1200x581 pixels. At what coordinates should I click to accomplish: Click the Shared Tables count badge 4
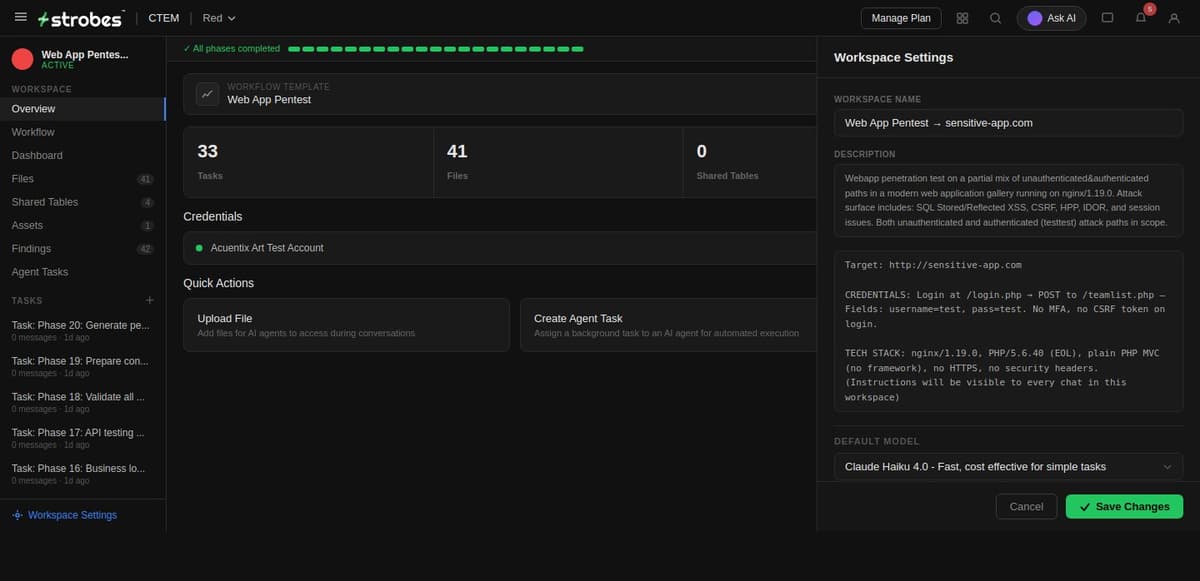[148, 202]
